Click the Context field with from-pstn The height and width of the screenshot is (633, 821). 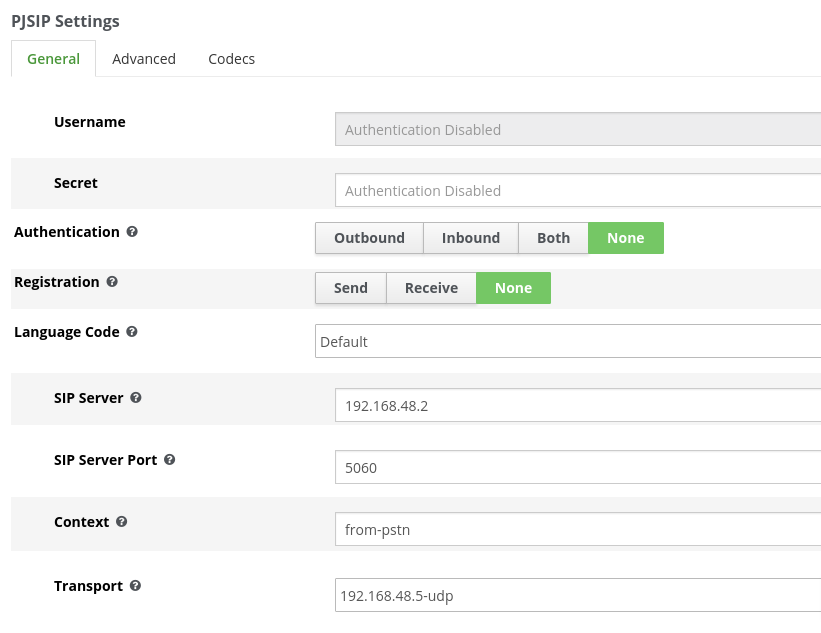pos(578,529)
